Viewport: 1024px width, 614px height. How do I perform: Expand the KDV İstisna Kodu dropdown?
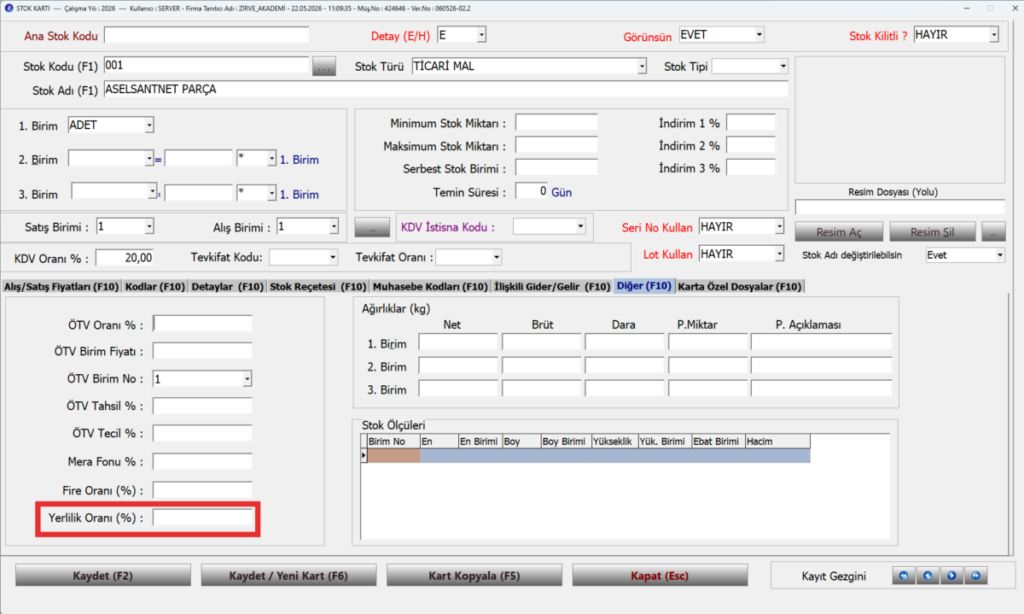(x=580, y=227)
